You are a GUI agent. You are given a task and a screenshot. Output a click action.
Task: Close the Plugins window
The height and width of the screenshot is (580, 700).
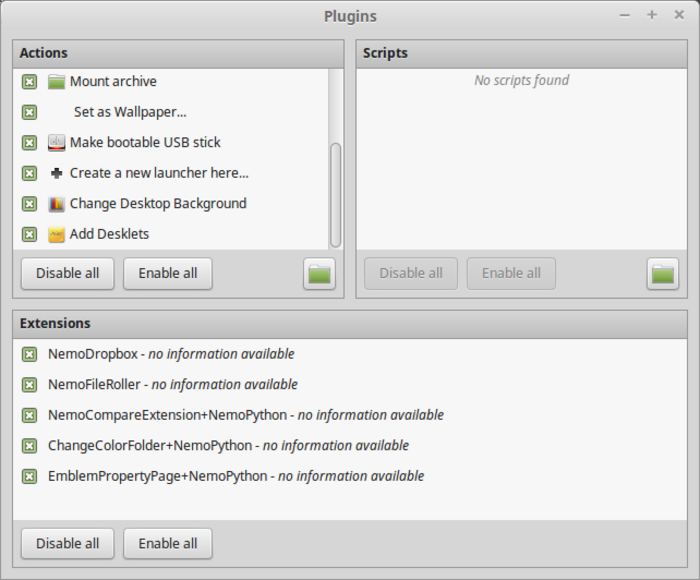(679, 16)
